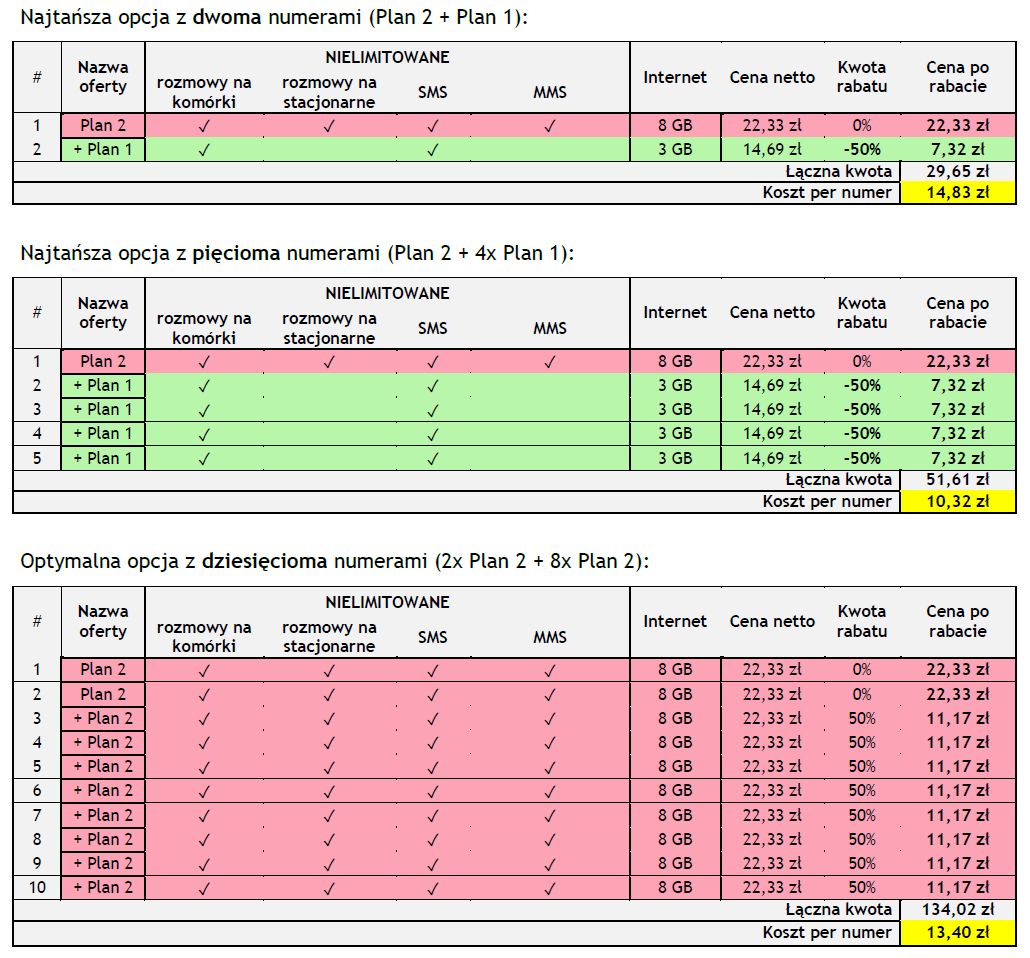Click "rozmowy na stacjonarne" header in two-number table

coord(329,92)
